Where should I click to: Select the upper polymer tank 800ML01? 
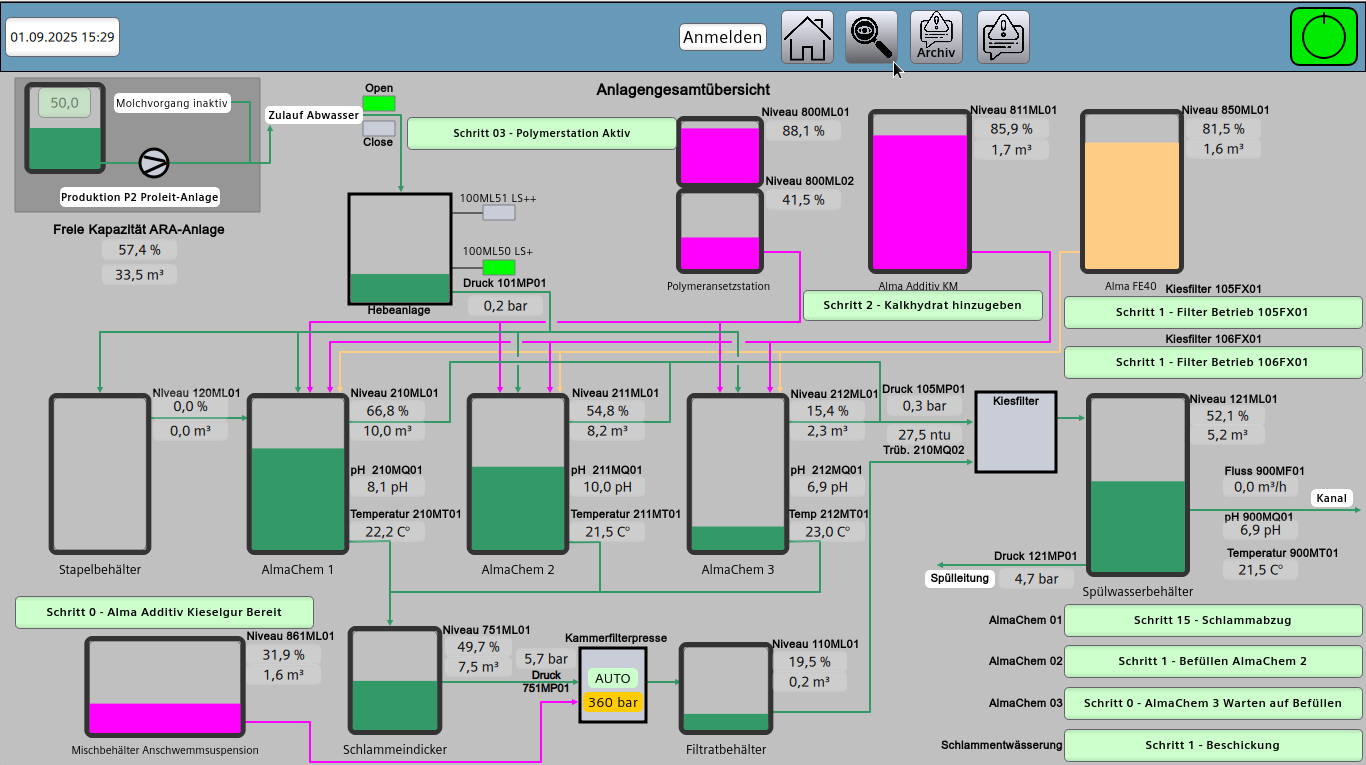720,152
